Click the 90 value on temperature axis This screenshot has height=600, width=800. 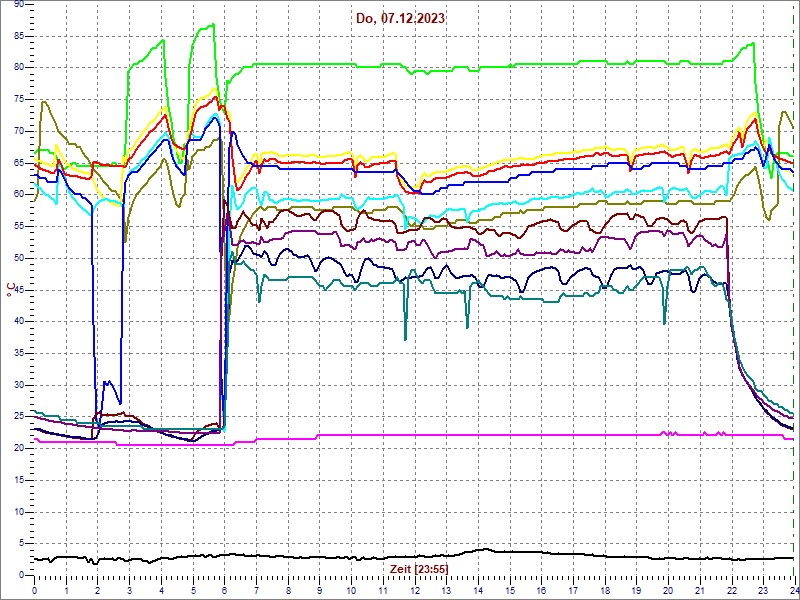click(x=19, y=4)
